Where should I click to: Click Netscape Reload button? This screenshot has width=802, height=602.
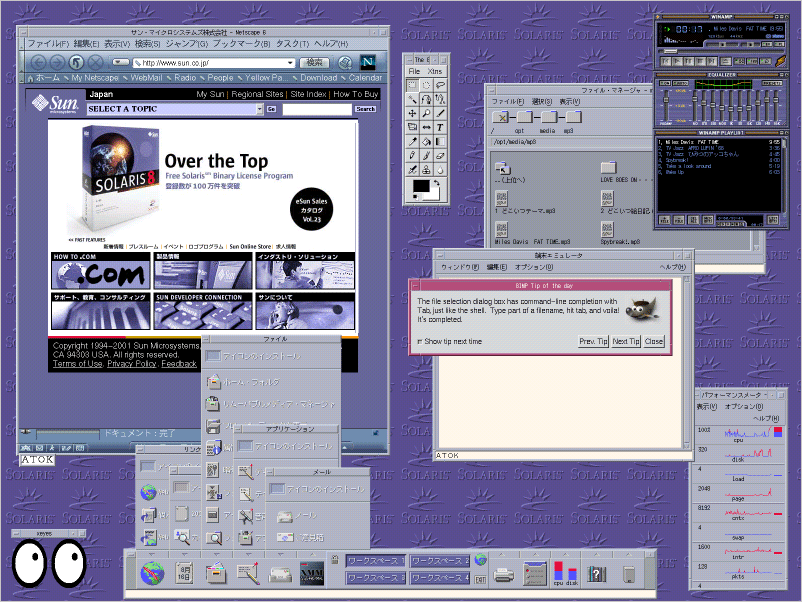(x=76, y=62)
